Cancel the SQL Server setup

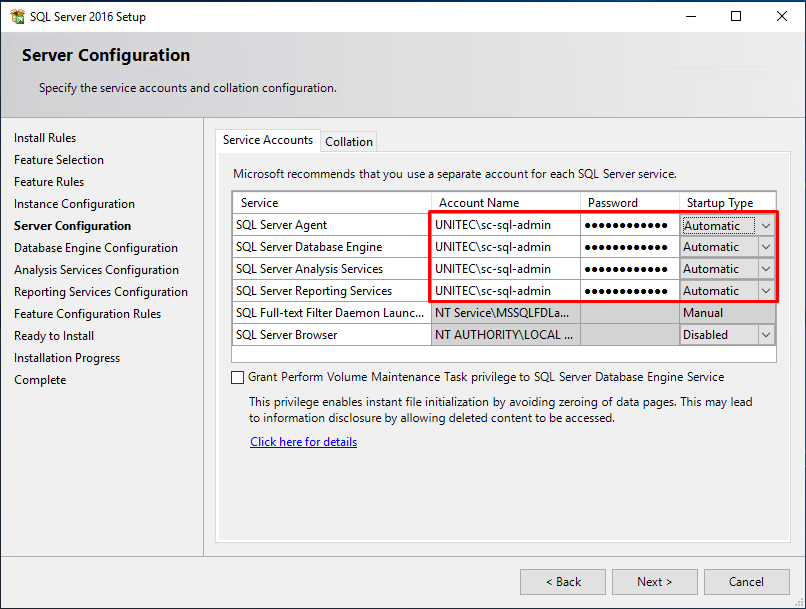point(746,582)
